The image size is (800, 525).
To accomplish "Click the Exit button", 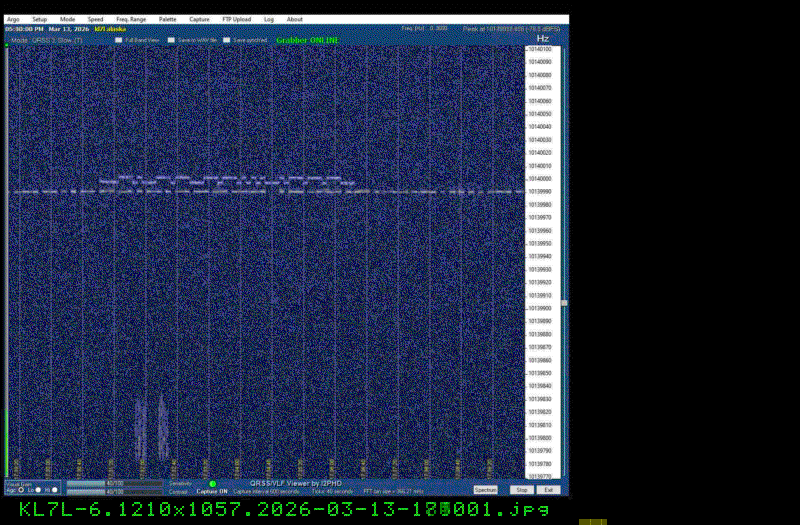I will click(x=549, y=490).
